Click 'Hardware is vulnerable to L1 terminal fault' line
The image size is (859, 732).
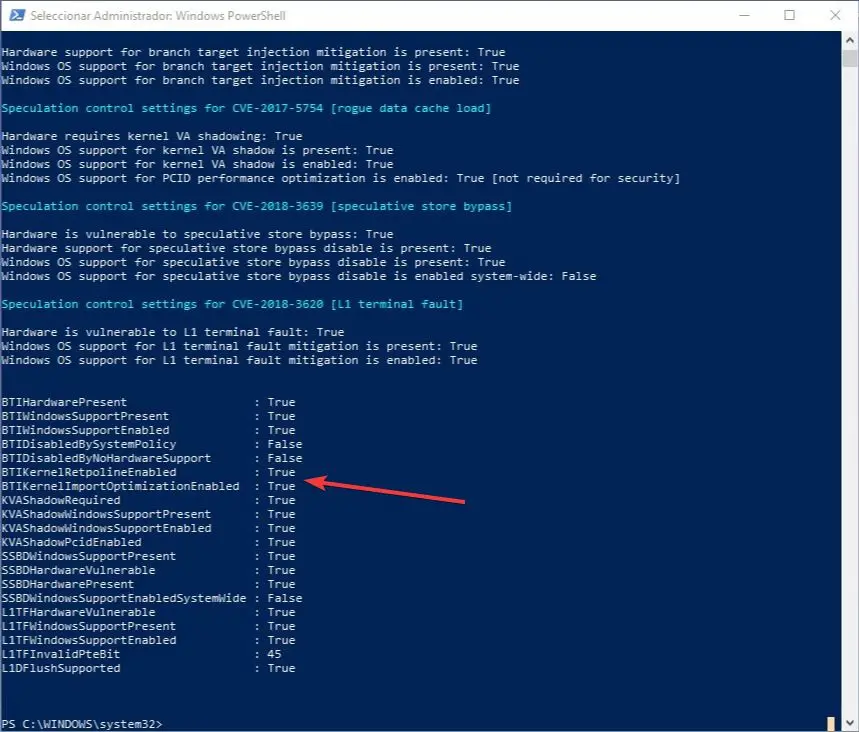click(x=173, y=332)
